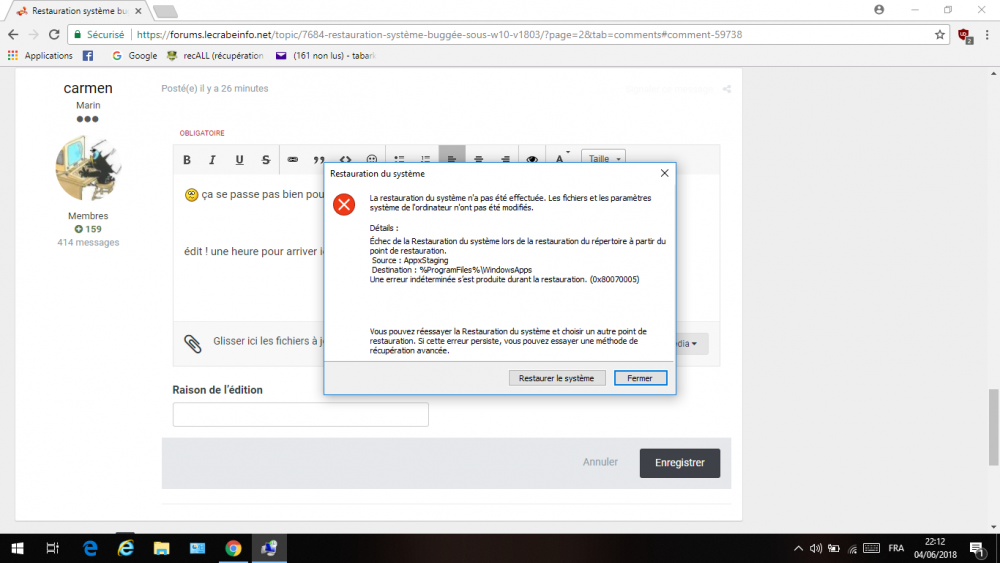Click the Fermer button in the dialog

pos(640,378)
